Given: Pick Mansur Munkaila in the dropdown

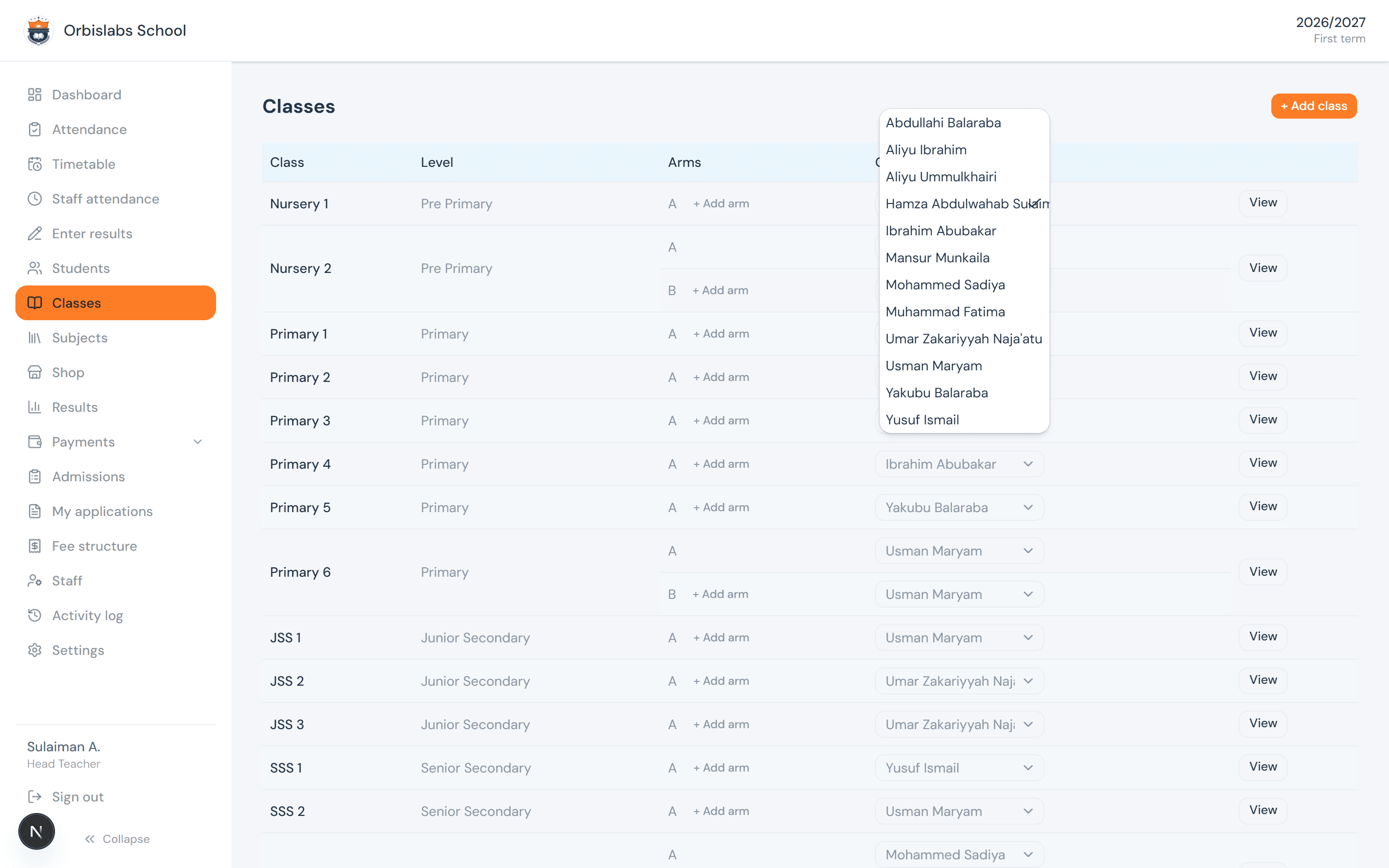Looking at the screenshot, I should (x=964, y=258).
